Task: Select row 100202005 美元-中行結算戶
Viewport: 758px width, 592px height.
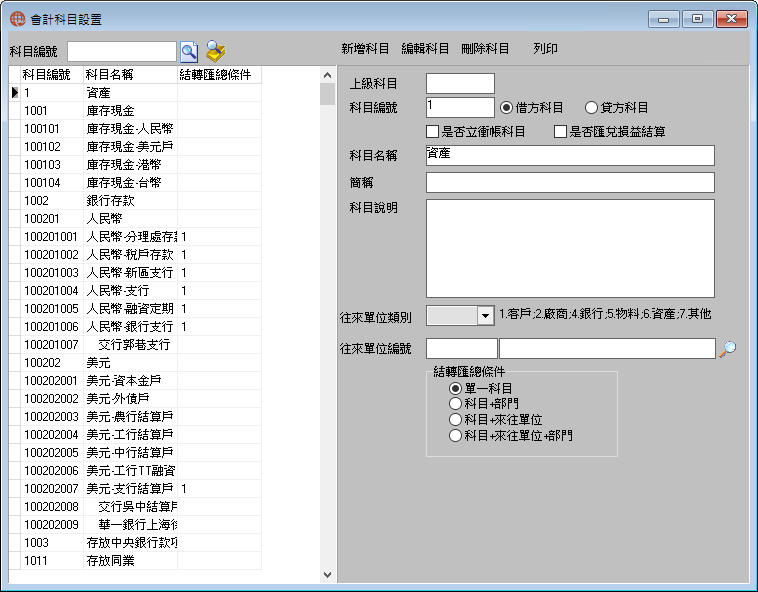Action: click(135, 452)
